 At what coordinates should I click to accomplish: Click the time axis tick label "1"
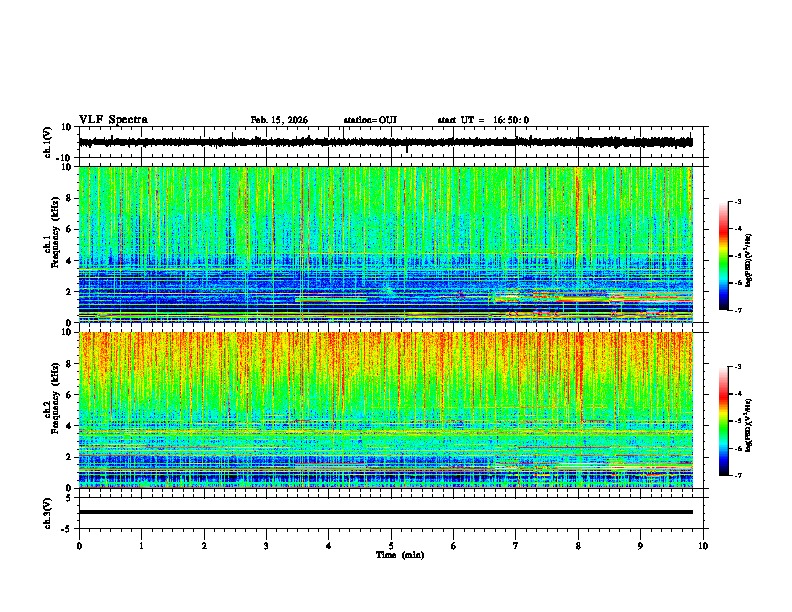pos(141,546)
